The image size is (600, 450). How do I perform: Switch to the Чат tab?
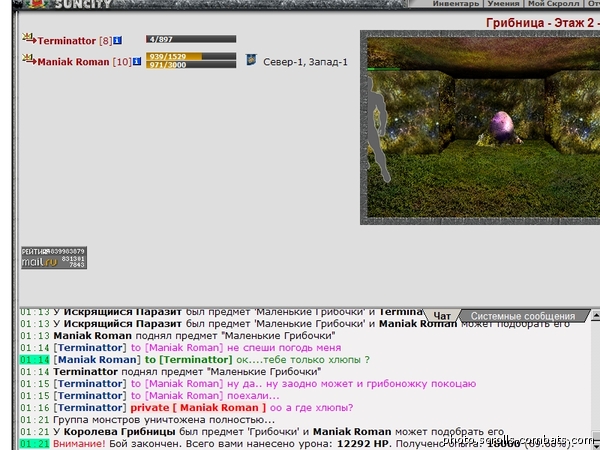pos(442,316)
